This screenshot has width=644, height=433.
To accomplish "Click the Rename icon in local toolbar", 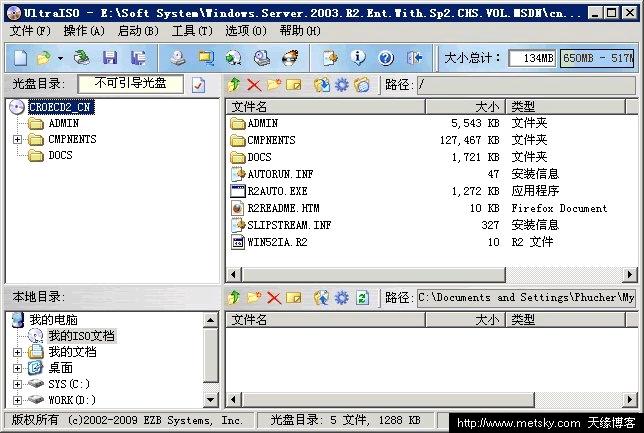I will [294, 297].
